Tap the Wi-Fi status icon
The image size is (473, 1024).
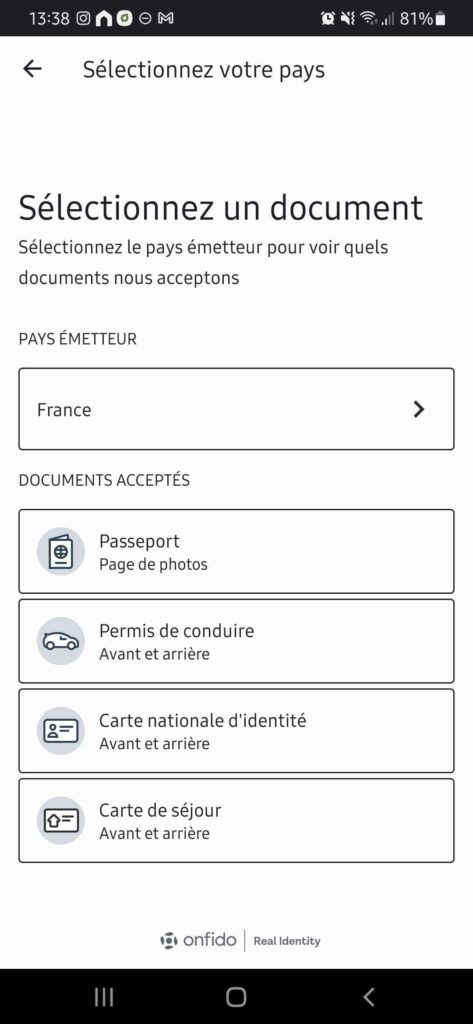click(x=370, y=19)
